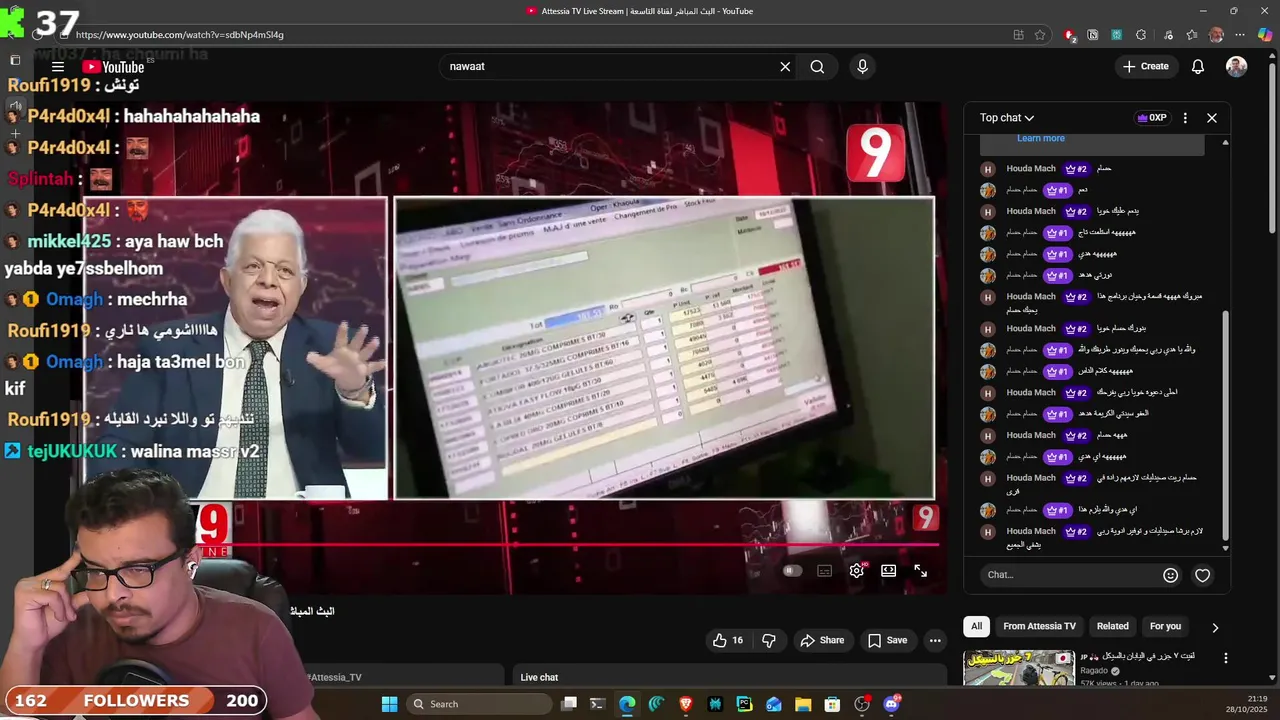
Task: Open File Explorer from the taskbar
Action: click(803, 704)
